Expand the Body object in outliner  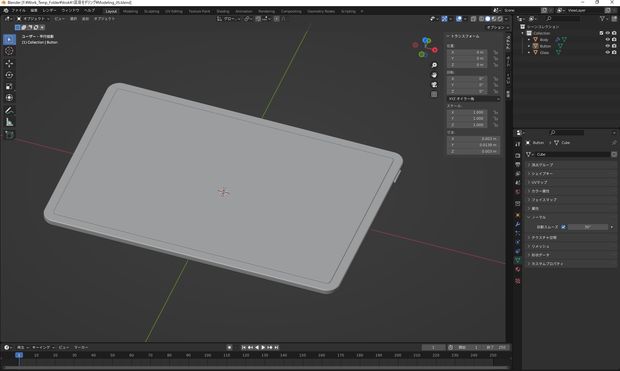[529, 40]
